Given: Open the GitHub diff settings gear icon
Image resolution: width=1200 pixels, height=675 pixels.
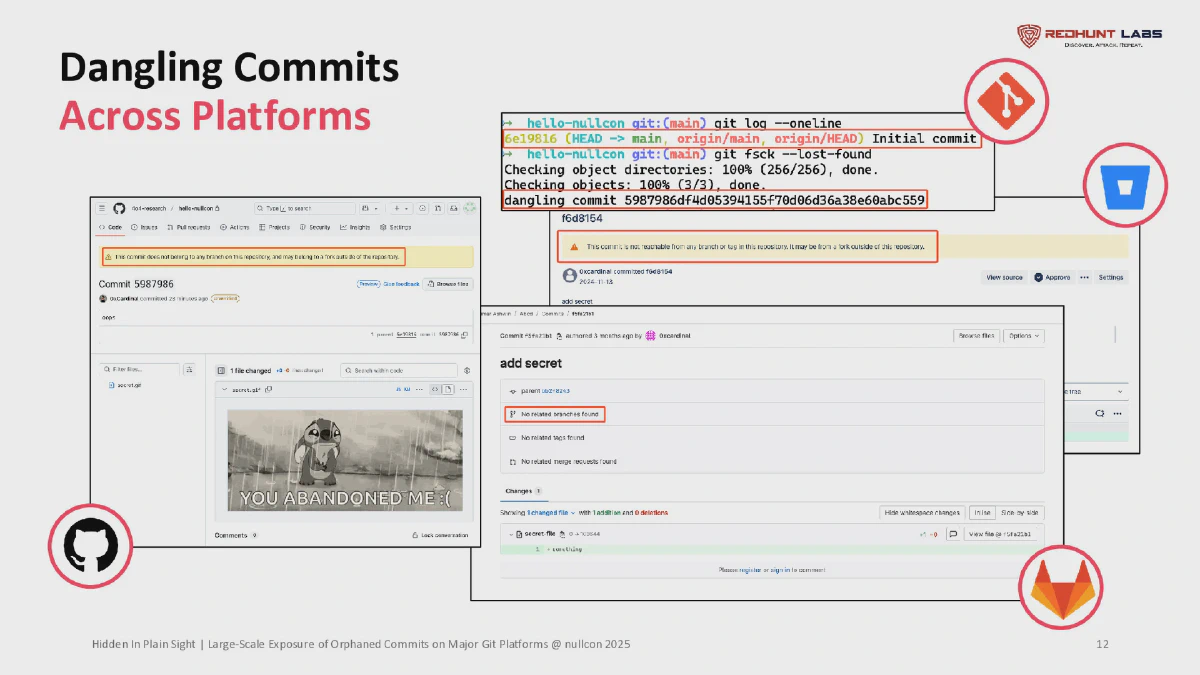Looking at the screenshot, I should 467,370.
